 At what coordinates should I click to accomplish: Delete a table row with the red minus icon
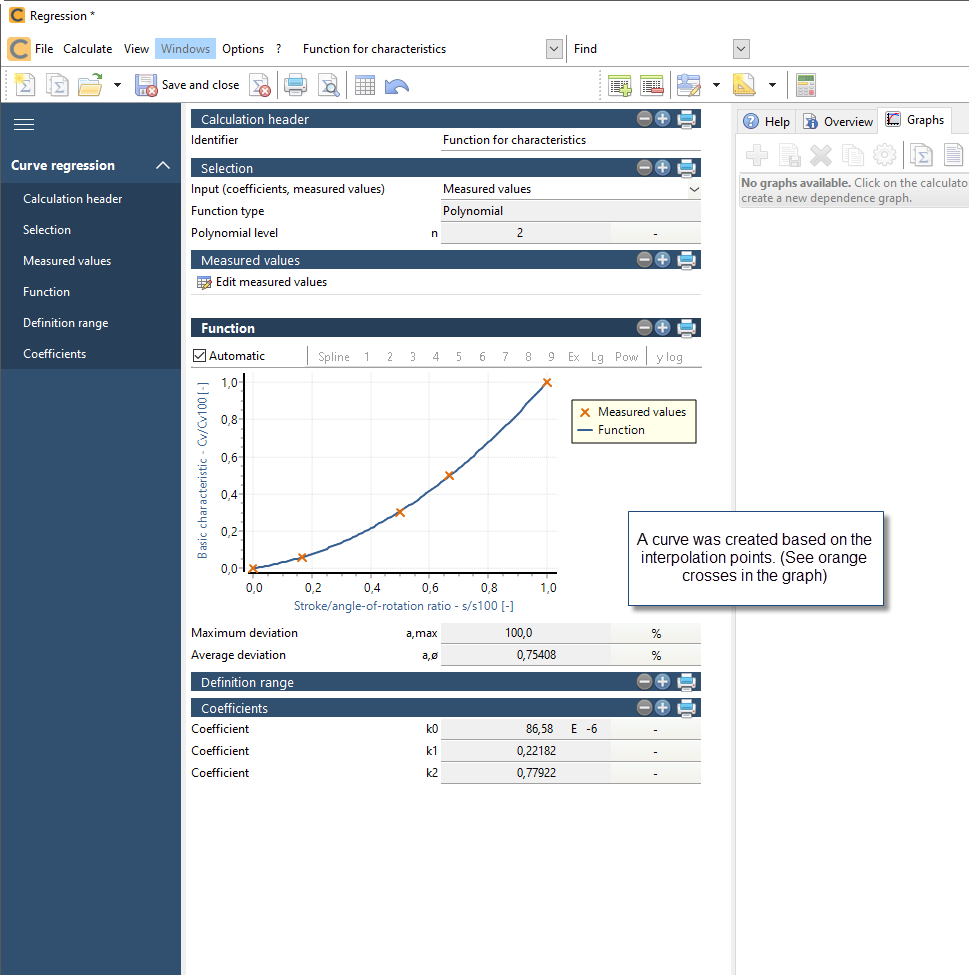point(652,85)
